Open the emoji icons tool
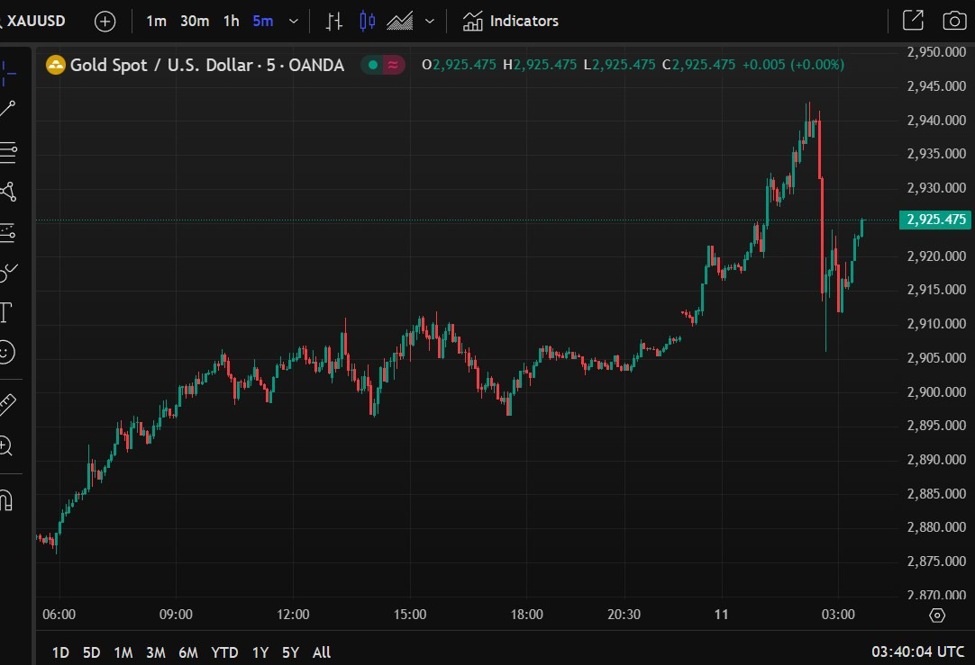This screenshot has width=975, height=665. click(x=6, y=352)
